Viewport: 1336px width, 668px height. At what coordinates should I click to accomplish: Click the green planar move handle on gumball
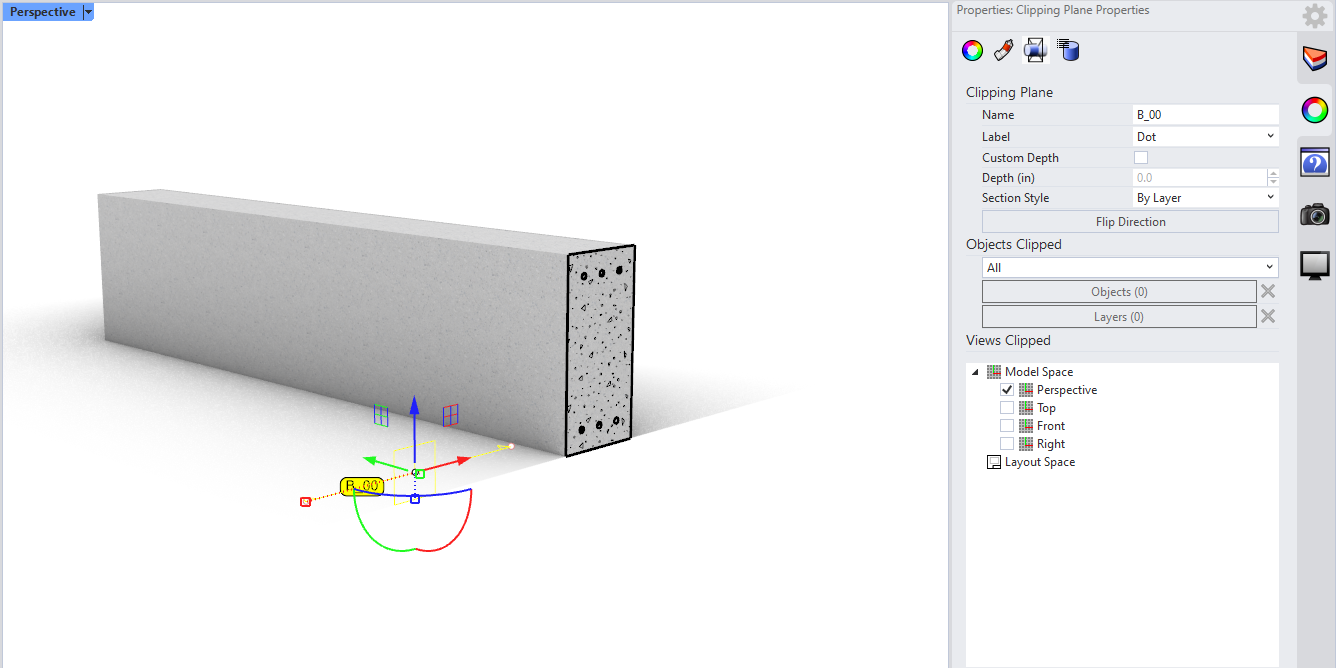(x=381, y=415)
